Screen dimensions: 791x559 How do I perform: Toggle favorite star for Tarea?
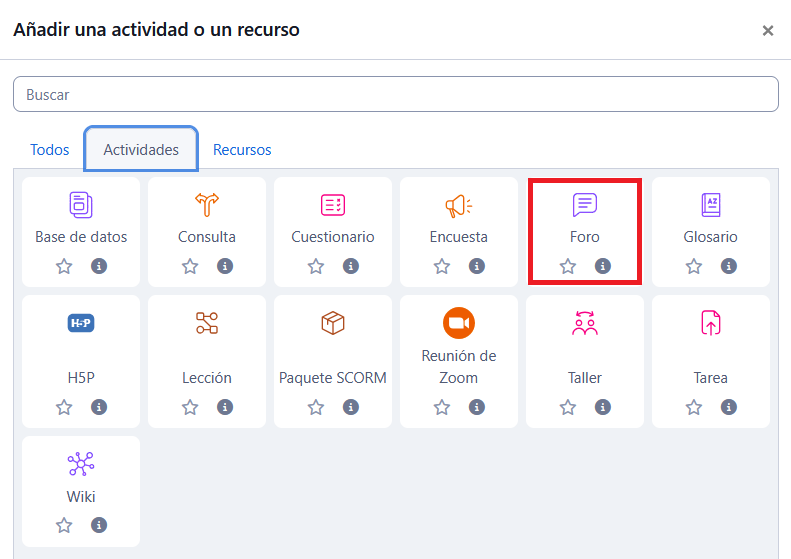click(x=694, y=407)
